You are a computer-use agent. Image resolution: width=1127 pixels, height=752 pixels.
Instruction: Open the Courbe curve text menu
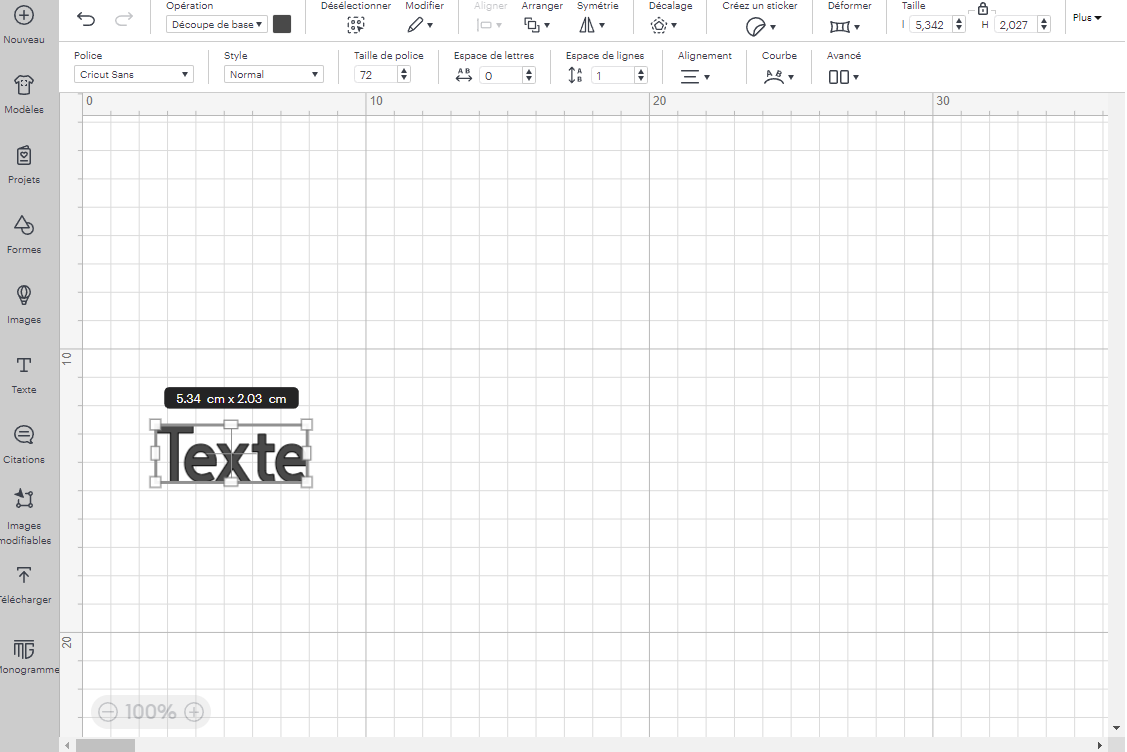click(x=778, y=76)
